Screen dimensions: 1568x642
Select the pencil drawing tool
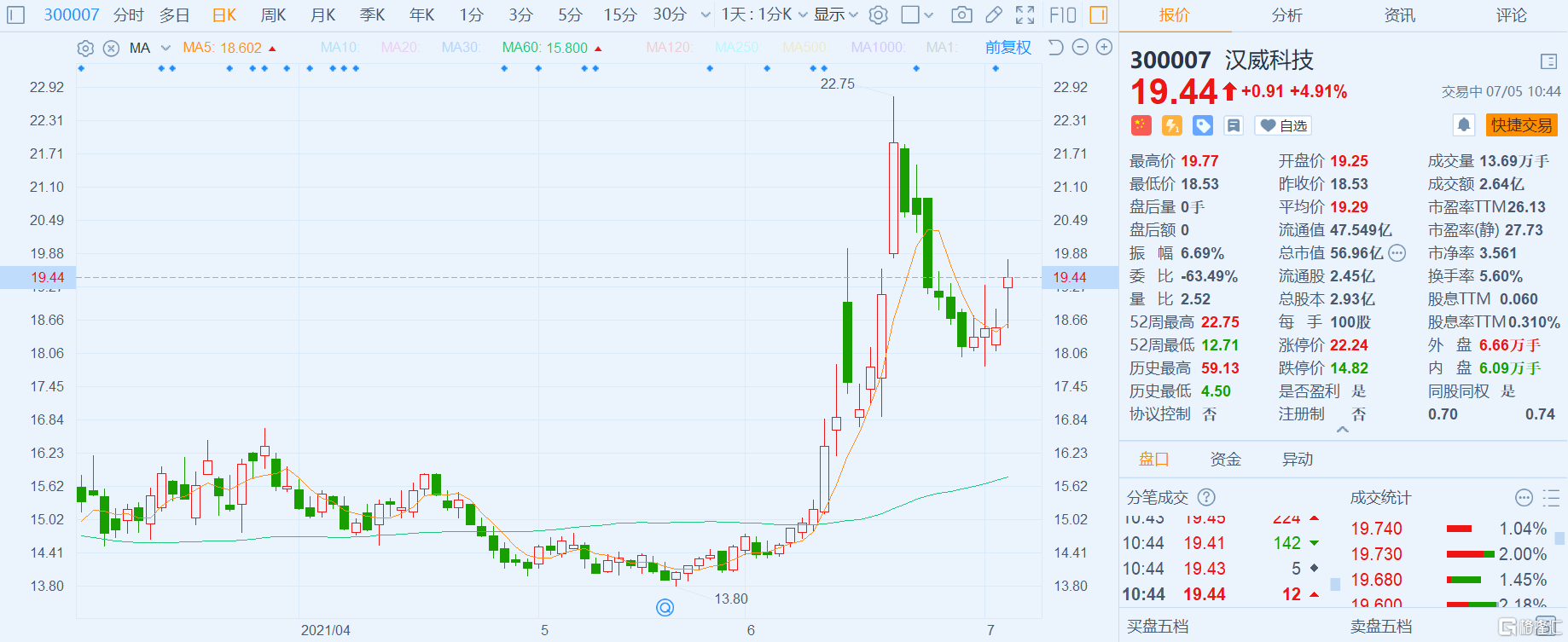tap(994, 14)
